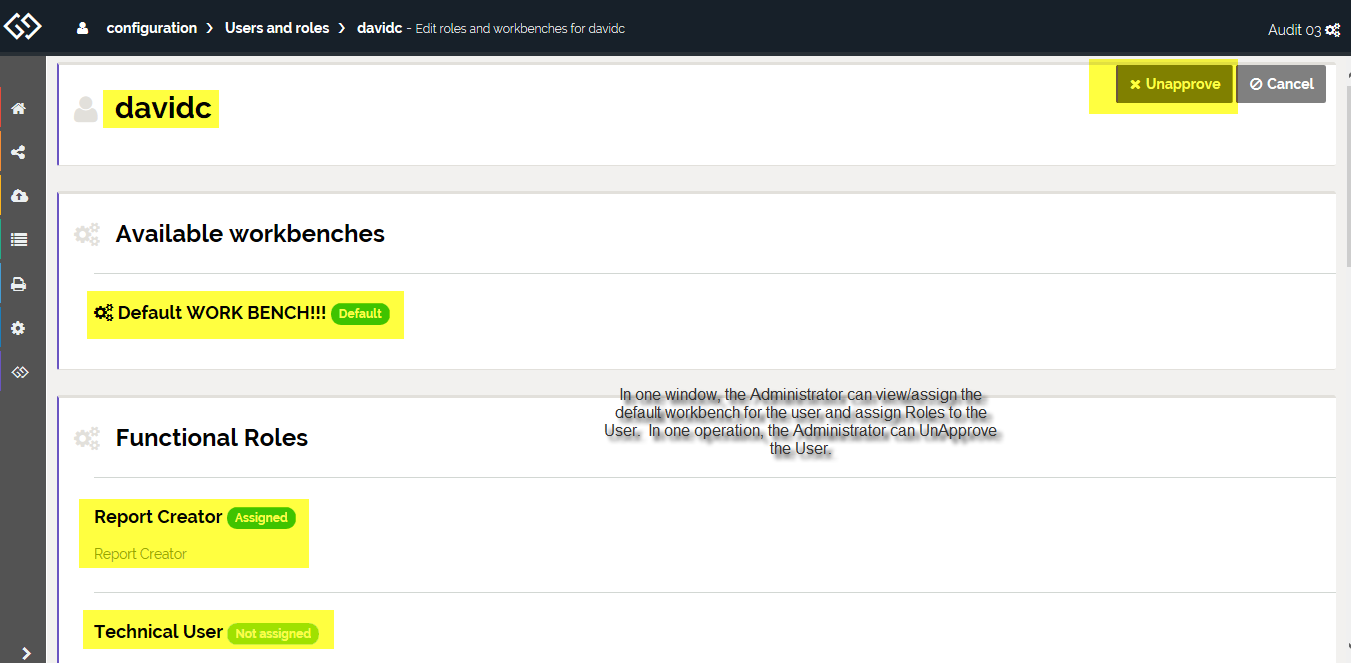Toggle the Report Creator Assigned badge
The image size is (1351, 663).
point(261,518)
